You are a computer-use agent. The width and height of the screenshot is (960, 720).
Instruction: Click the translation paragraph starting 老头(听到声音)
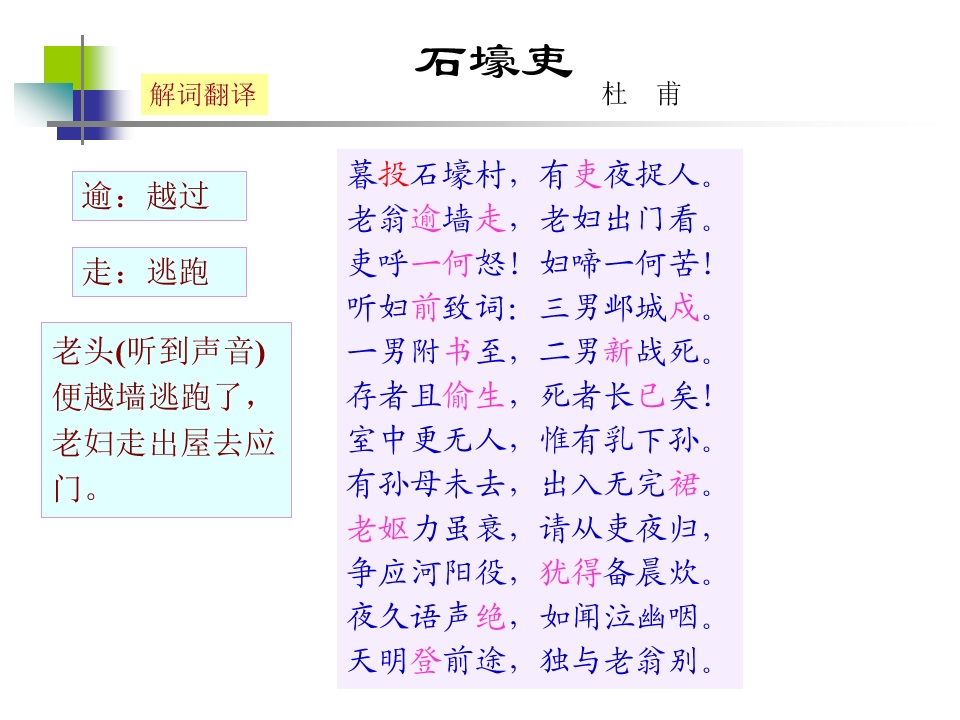click(x=167, y=420)
